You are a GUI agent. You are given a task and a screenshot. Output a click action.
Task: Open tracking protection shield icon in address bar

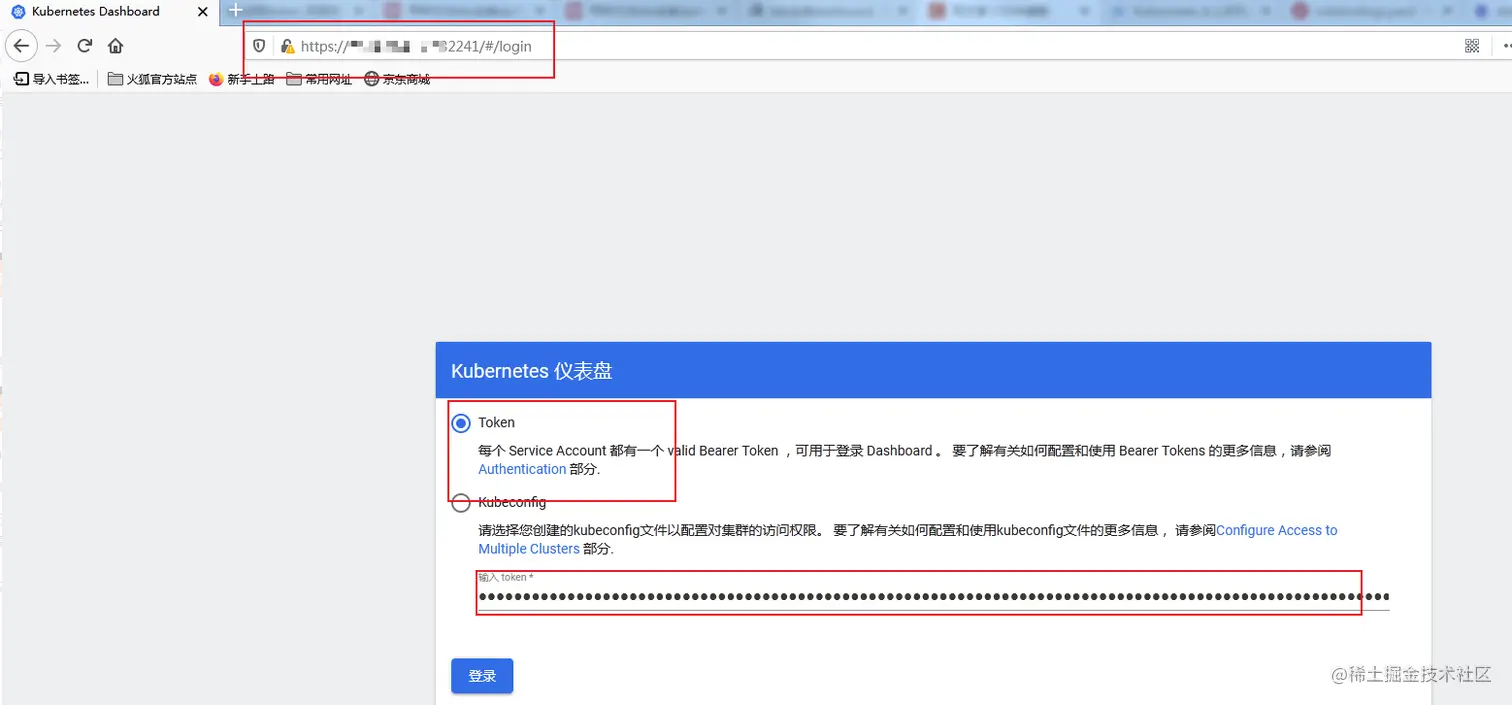(x=258, y=46)
